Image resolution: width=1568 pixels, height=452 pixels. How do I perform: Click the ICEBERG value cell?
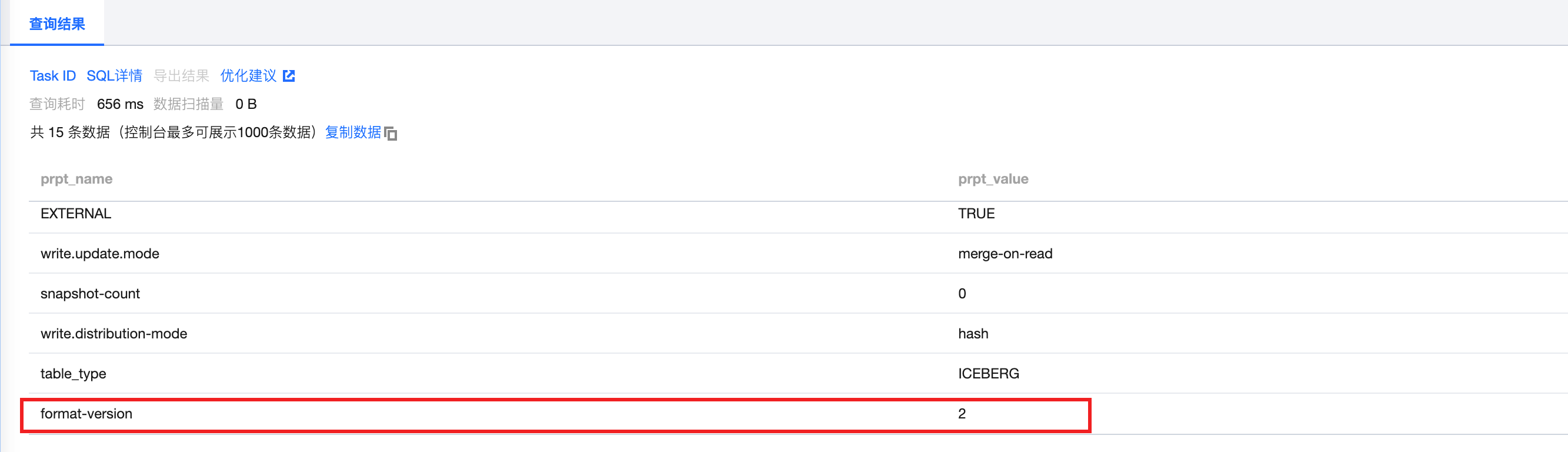[988, 374]
